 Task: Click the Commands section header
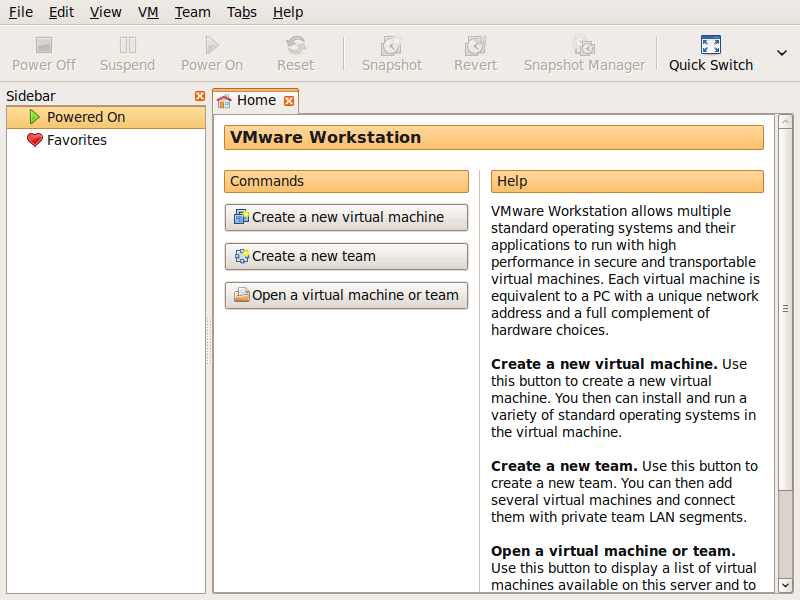click(346, 182)
